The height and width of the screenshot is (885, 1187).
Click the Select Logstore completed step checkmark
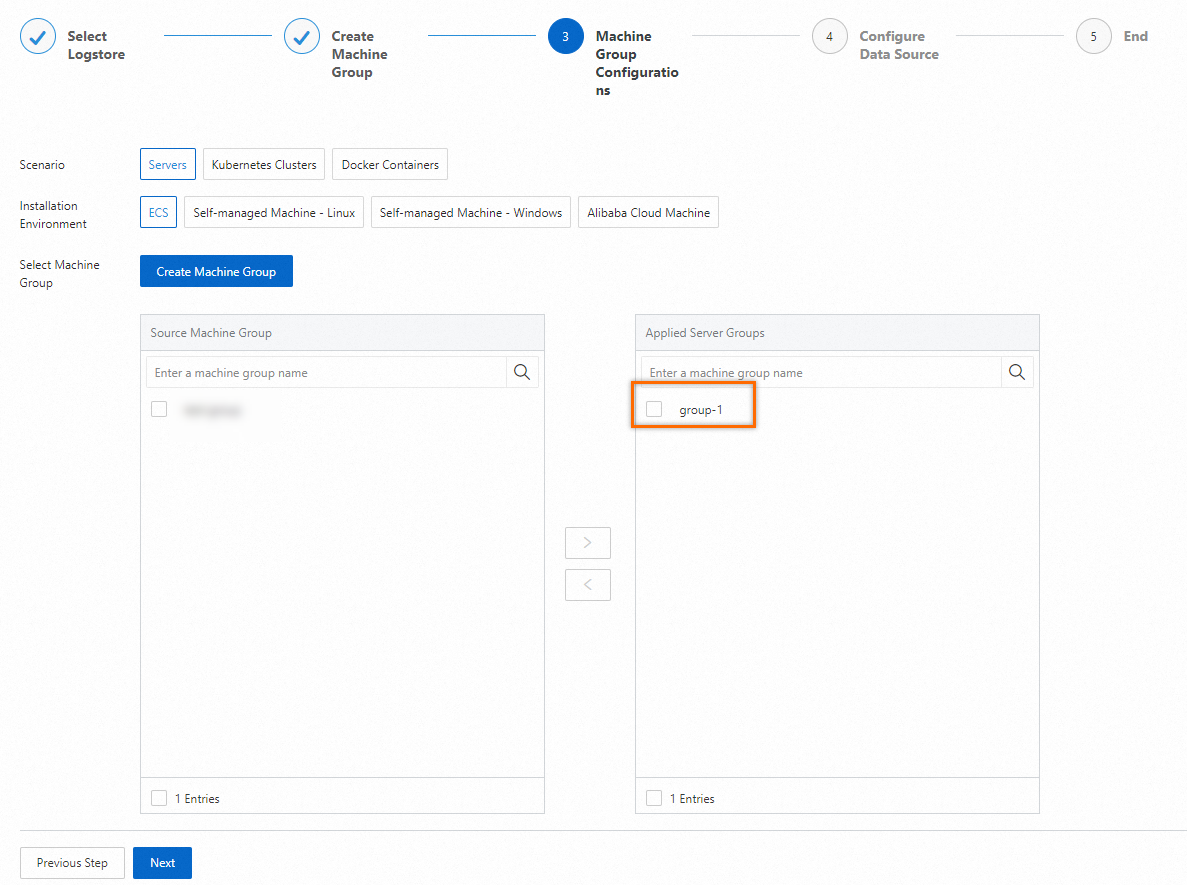pos(37,36)
